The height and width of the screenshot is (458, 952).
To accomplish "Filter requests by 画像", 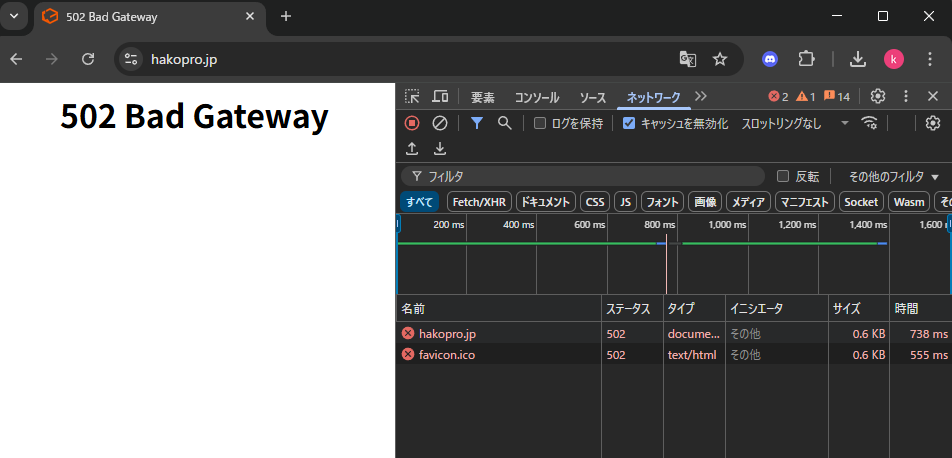I will [x=705, y=202].
